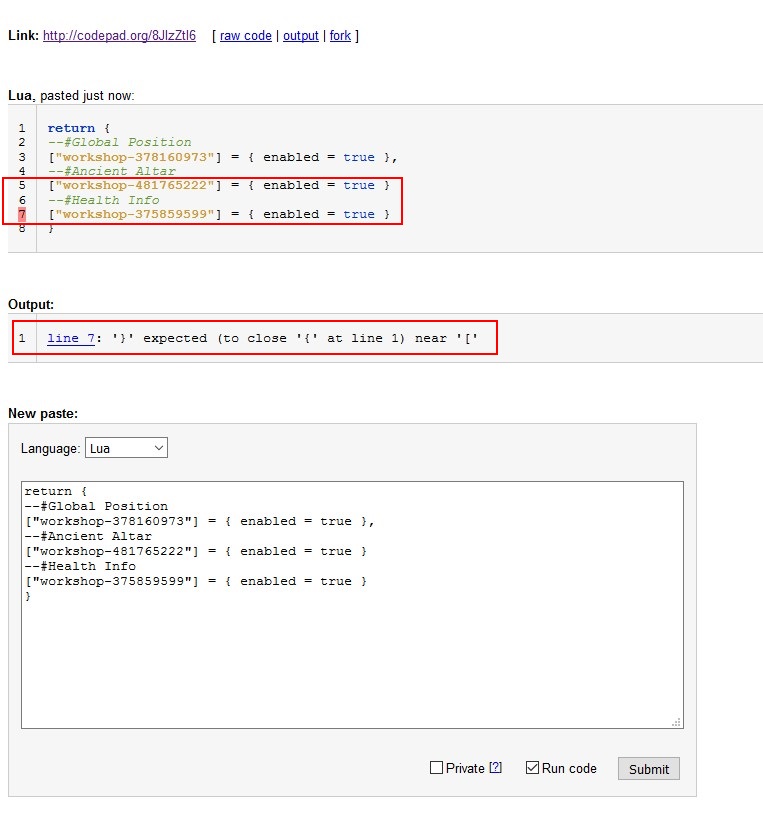Follow the 'line 7' error link in Output
The image size is (763, 835).
pyautogui.click(x=70, y=338)
